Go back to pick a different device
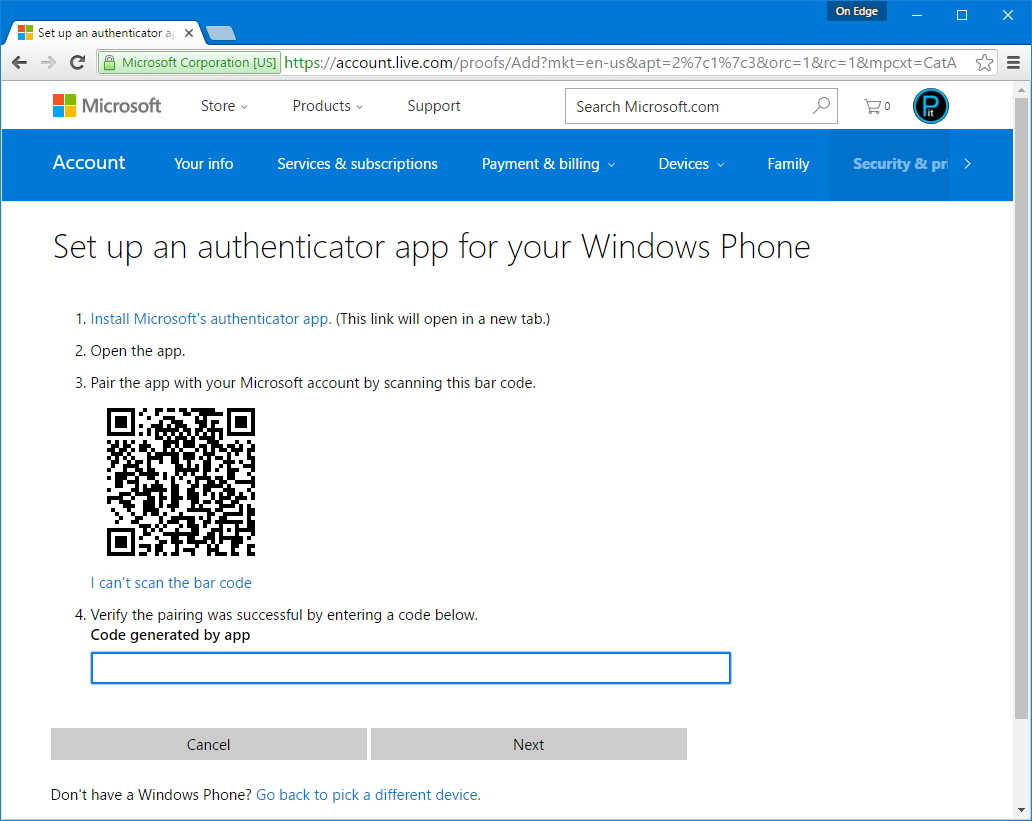 click(x=368, y=795)
